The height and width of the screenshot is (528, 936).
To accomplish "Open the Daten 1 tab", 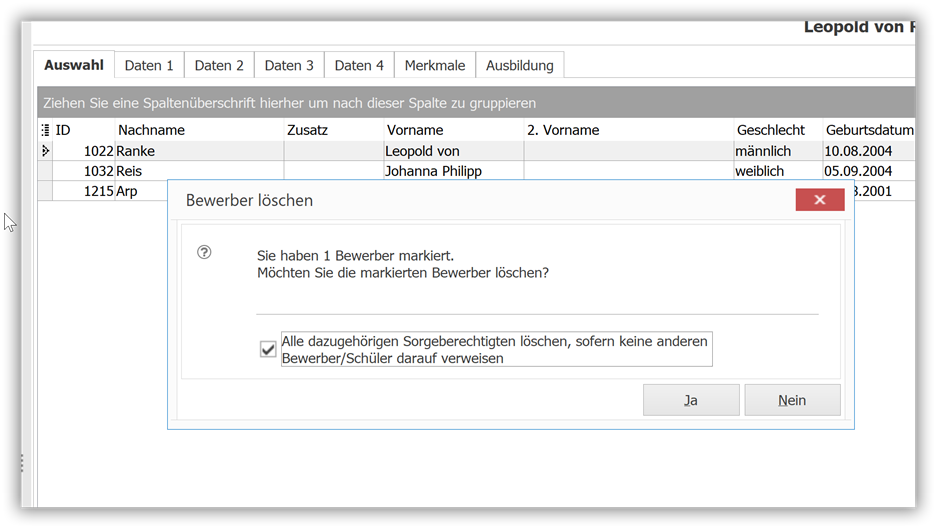I will coord(149,66).
